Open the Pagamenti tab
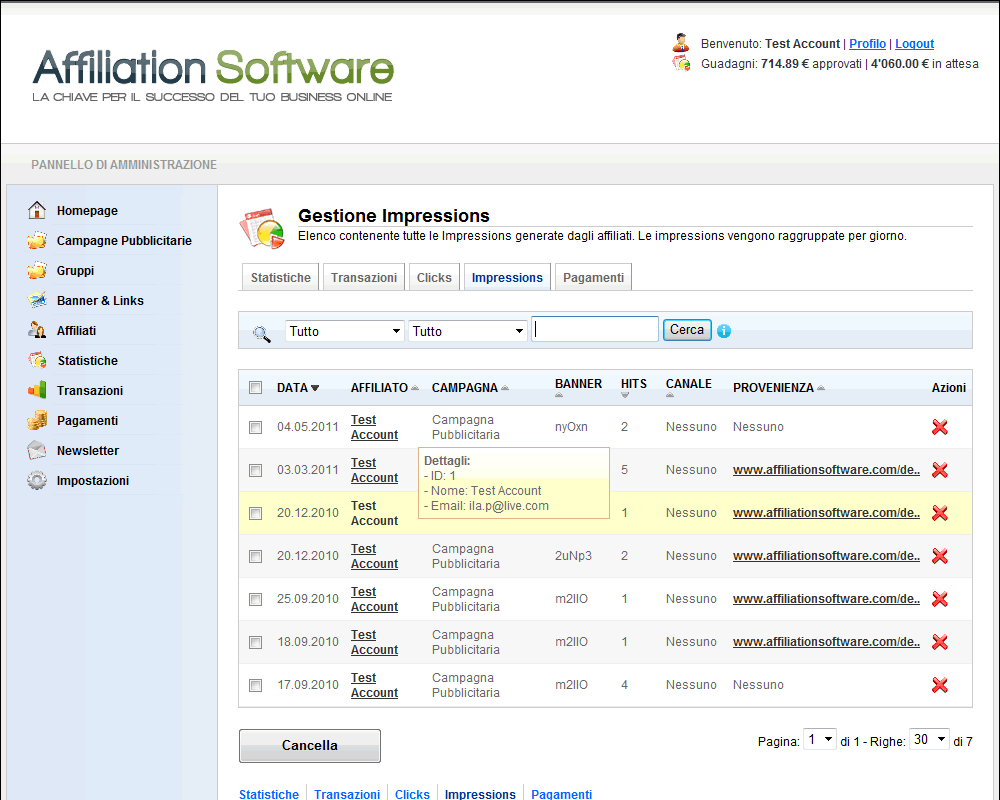Image resolution: width=1000 pixels, height=800 pixels. (593, 278)
